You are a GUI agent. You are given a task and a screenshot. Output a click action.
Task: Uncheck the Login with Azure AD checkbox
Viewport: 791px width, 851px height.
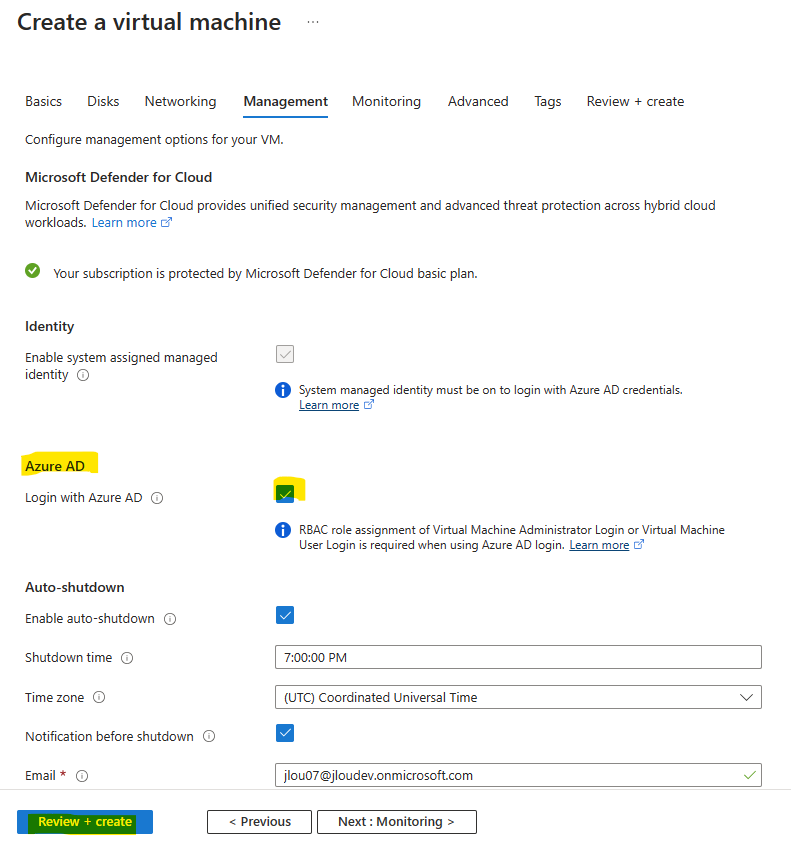tap(285, 494)
